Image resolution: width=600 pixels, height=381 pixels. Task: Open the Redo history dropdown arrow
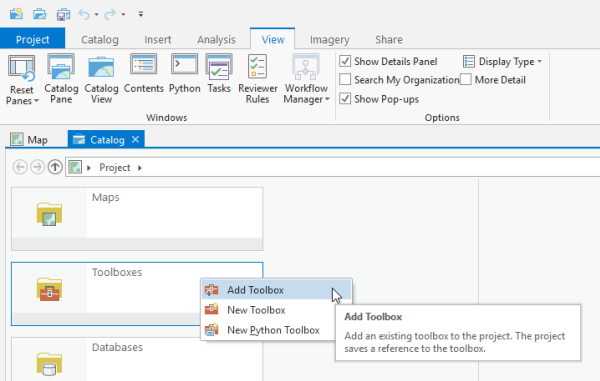click(x=123, y=15)
